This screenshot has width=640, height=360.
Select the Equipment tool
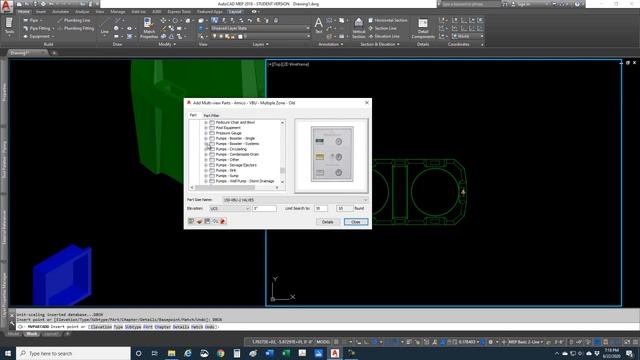pos(38,36)
